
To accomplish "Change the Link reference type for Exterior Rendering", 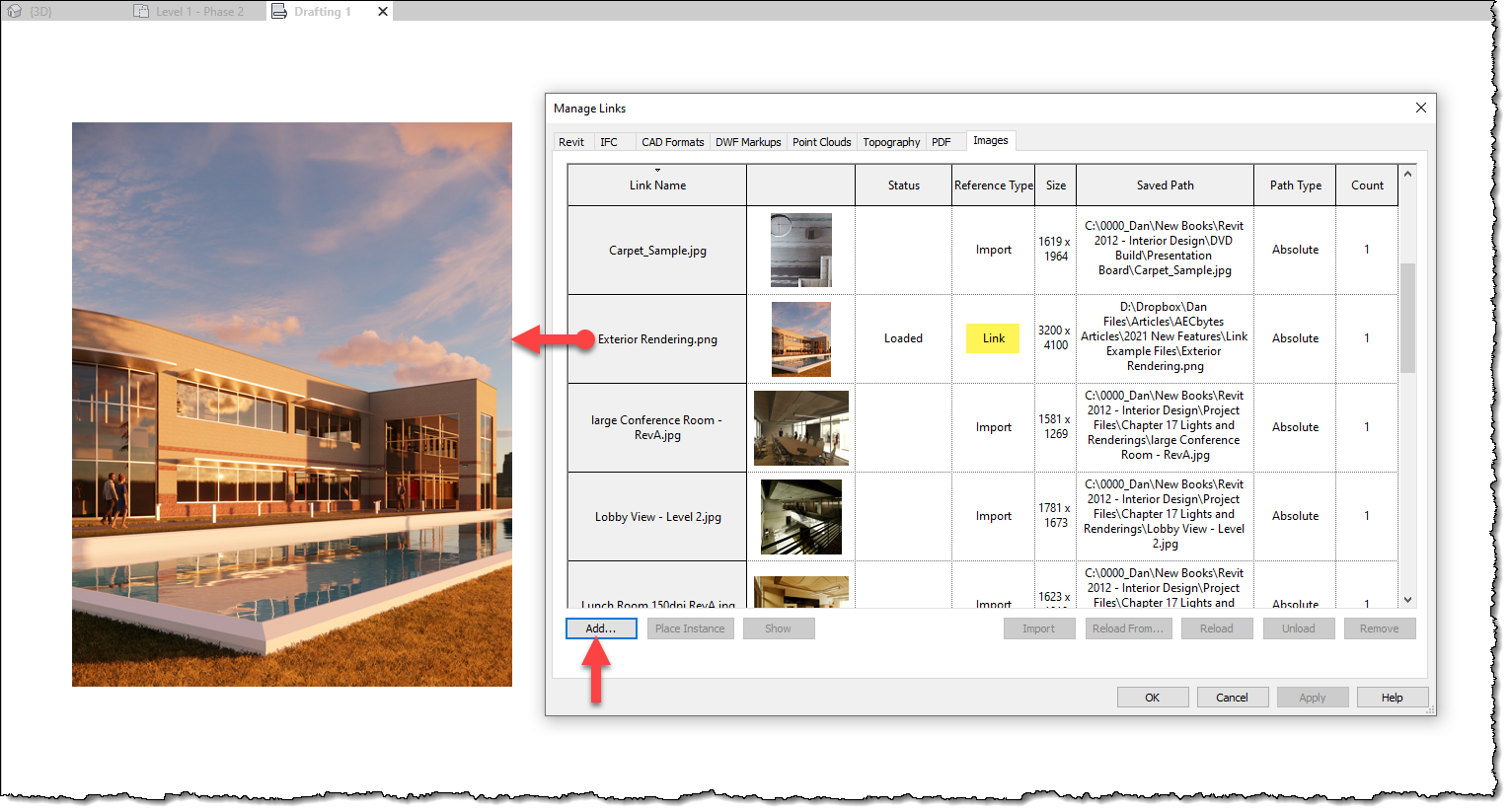I will click(x=993, y=338).
